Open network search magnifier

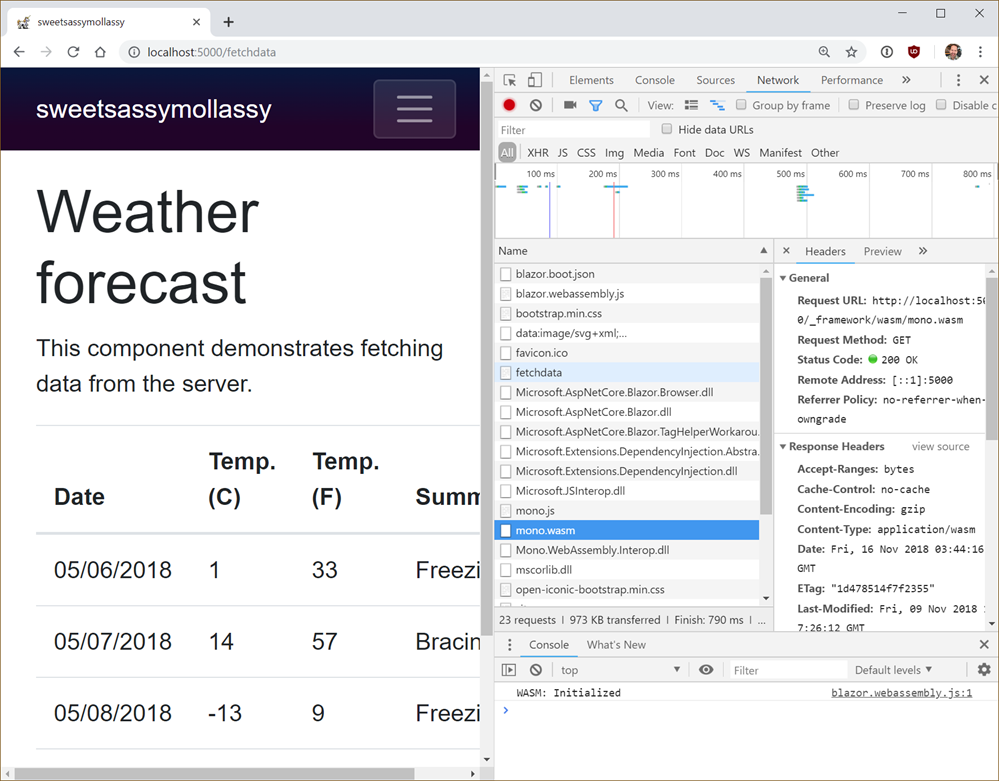(x=621, y=105)
